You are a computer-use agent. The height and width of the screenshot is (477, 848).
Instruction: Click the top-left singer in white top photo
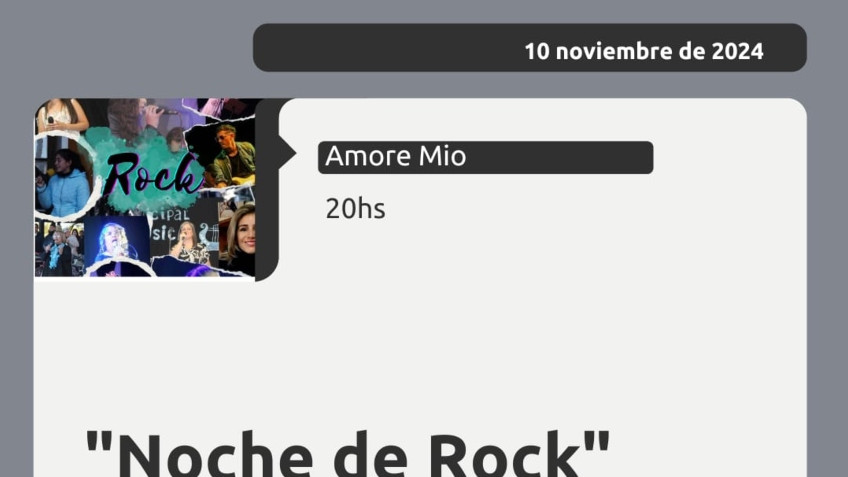(x=61, y=116)
